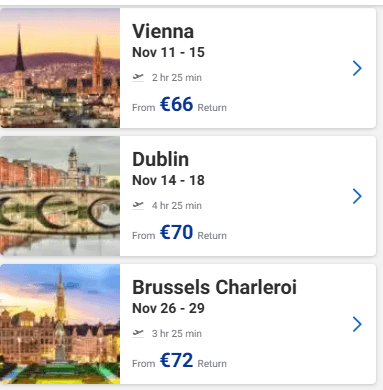383x390 pixels.
Task: Click the Nov 11 - 15 dates
Action: point(168,52)
